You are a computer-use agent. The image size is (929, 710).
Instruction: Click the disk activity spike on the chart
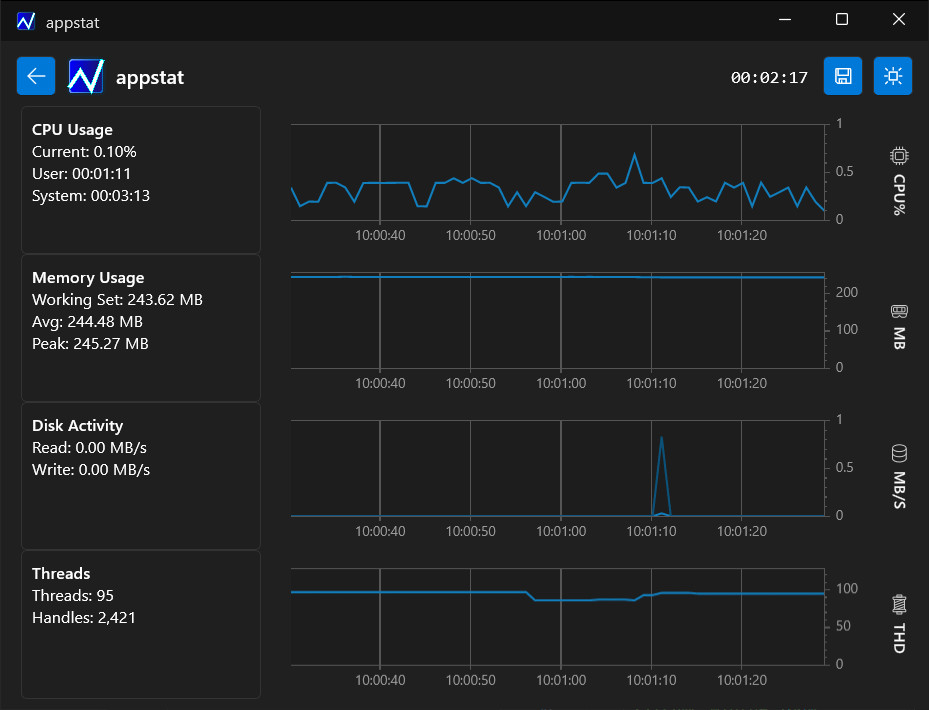tap(661, 438)
